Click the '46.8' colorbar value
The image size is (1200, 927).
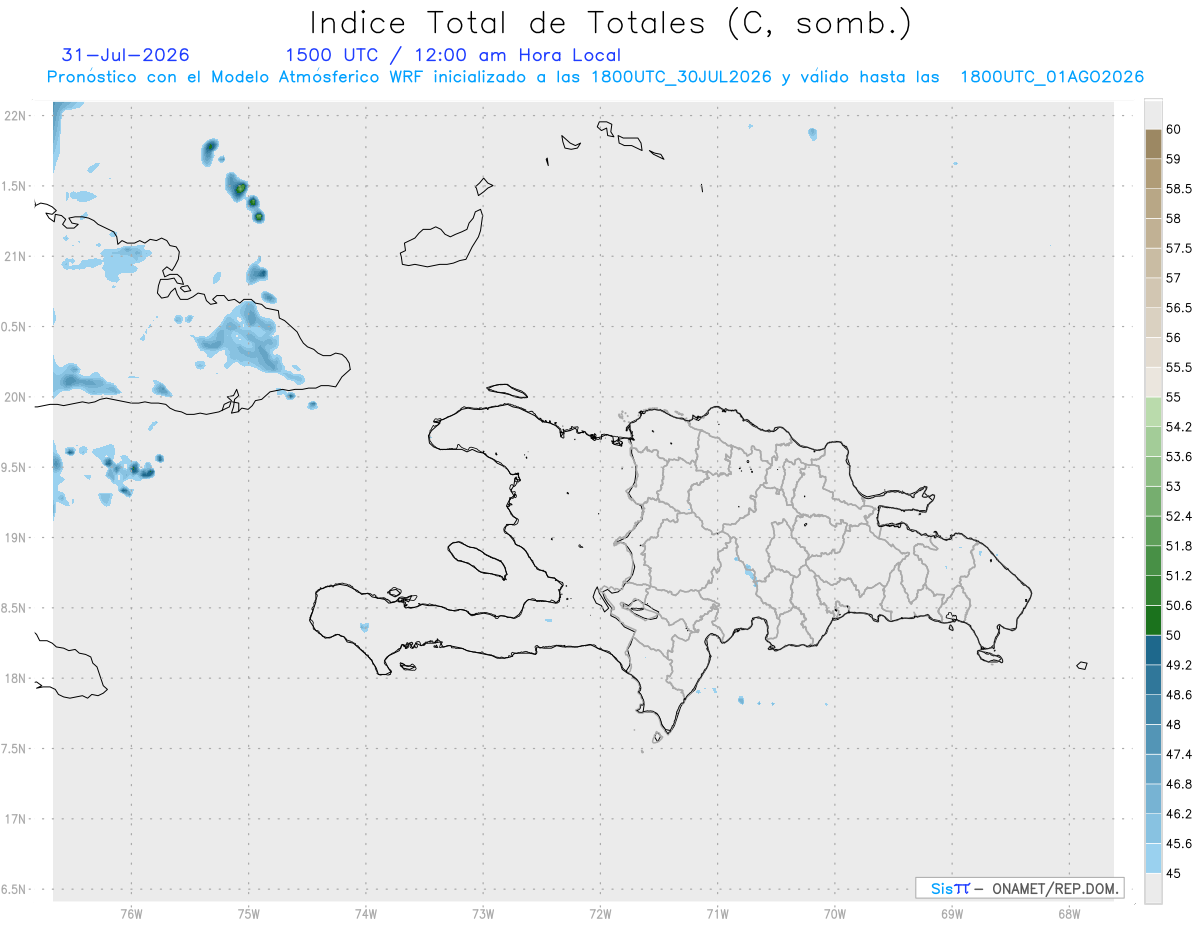coord(1179,784)
